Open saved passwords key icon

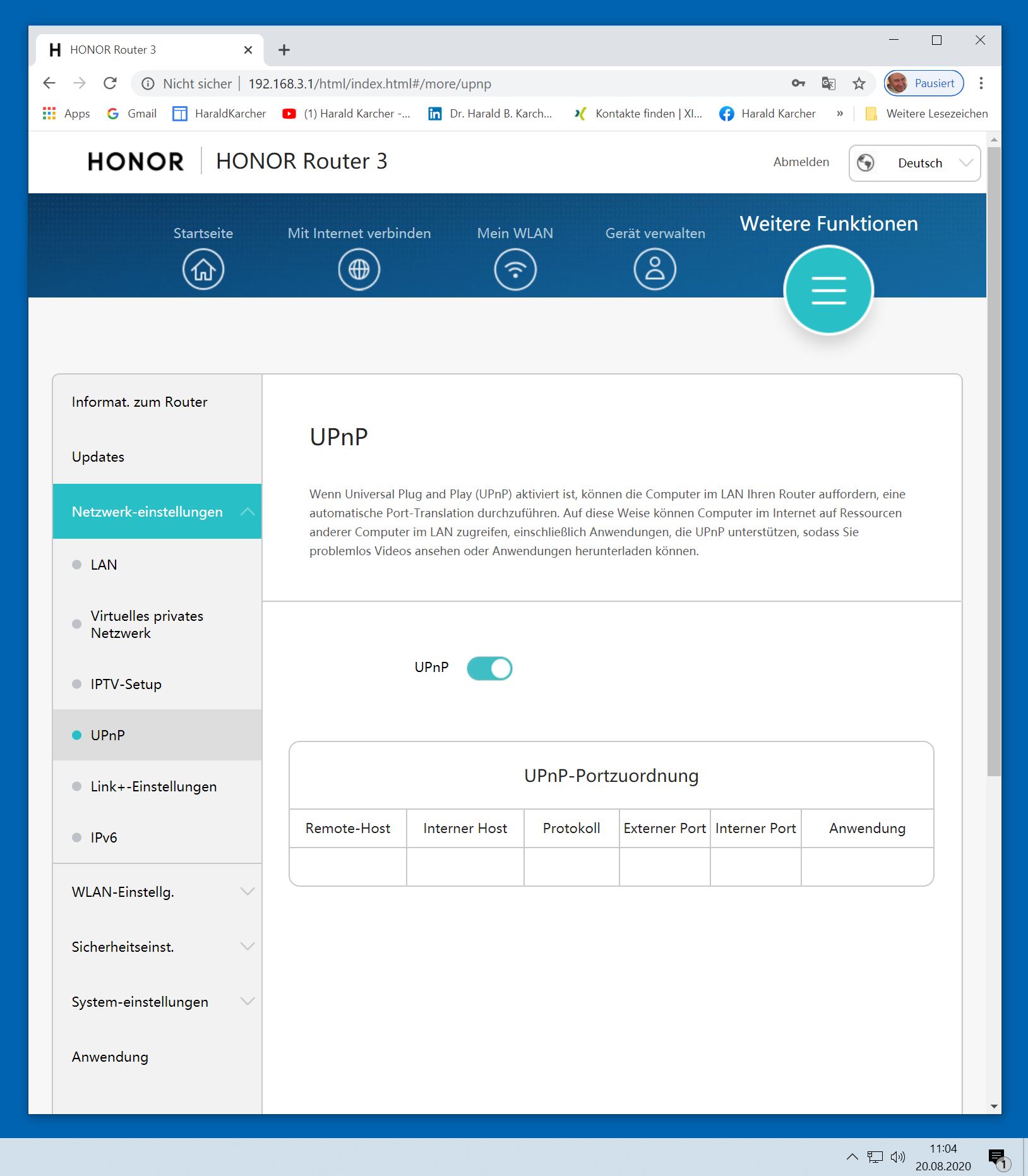(x=798, y=83)
